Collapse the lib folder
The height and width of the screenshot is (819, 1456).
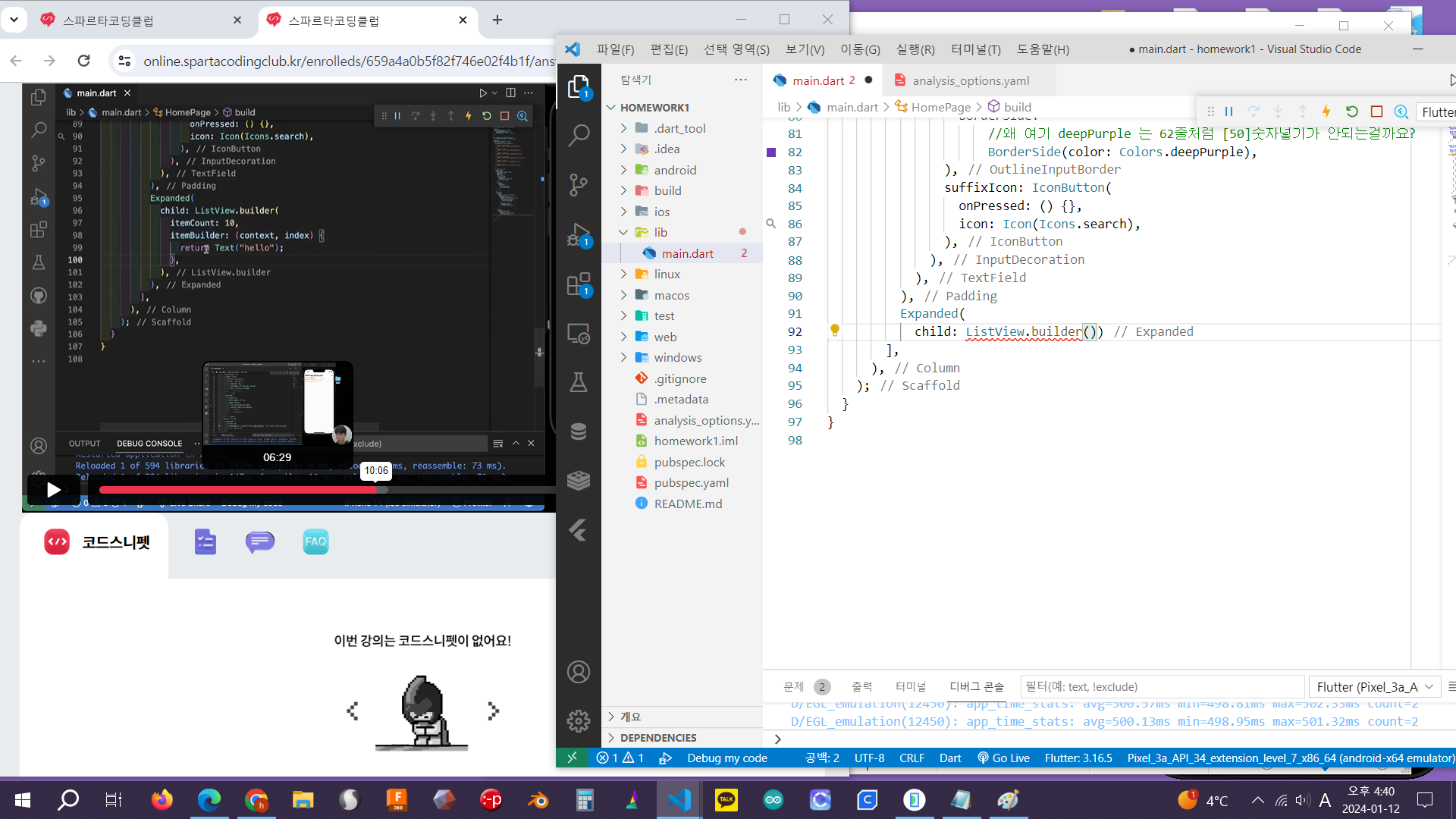[623, 232]
